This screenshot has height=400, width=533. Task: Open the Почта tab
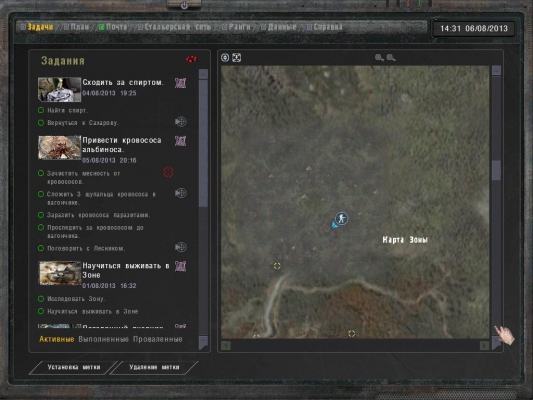tap(116, 27)
